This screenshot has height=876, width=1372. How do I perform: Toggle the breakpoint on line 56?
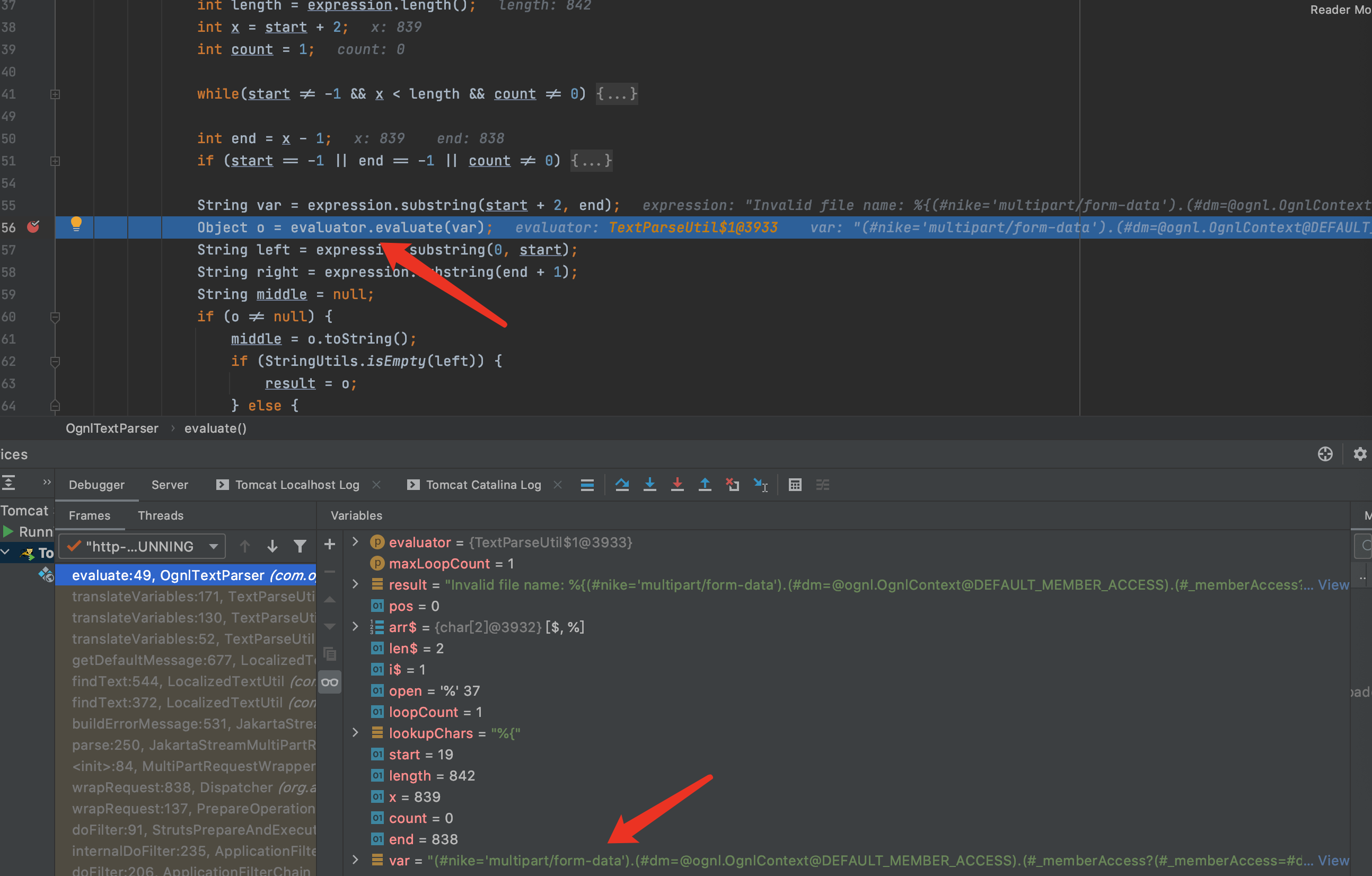click(33, 227)
